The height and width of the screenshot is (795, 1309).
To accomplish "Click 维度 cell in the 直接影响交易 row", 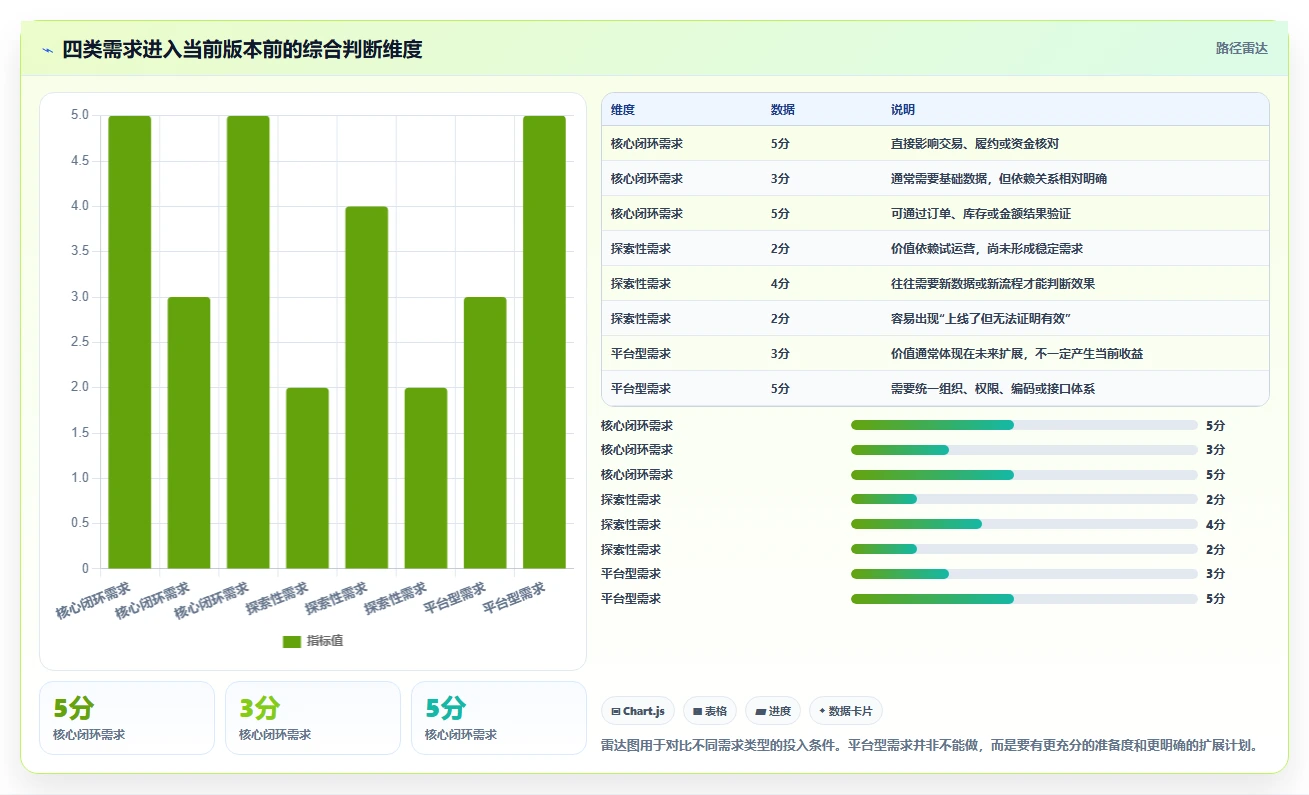I will [x=647, y=144].
